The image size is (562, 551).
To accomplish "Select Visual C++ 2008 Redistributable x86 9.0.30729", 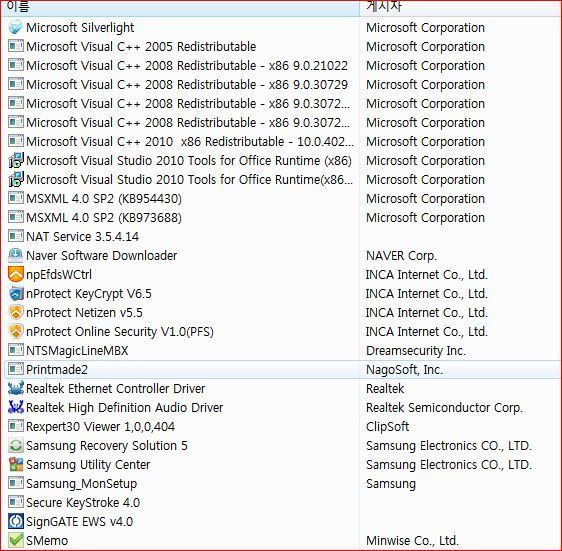I will 187,85.
